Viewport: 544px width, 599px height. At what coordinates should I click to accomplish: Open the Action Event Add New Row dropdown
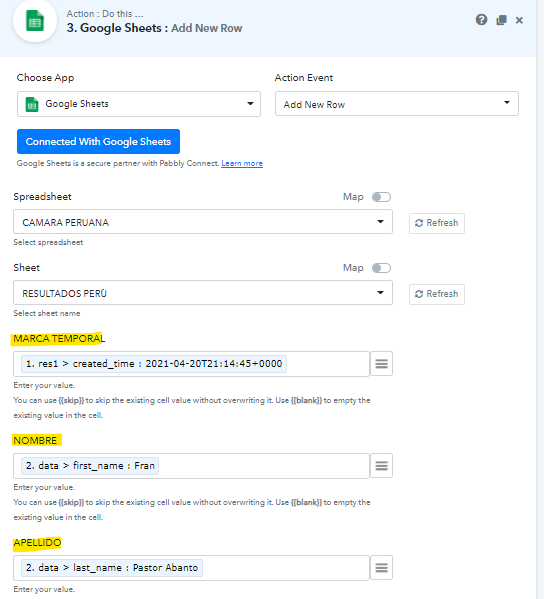click(x=397, y=104)
